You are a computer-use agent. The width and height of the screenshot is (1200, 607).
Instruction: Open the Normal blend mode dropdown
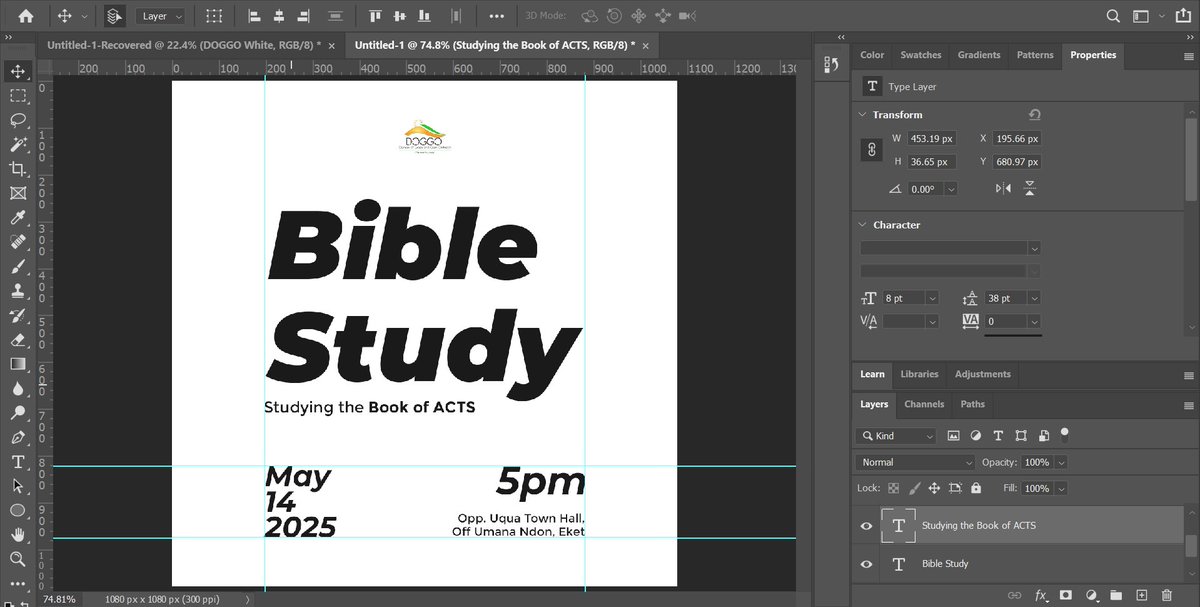coord(915,462)
